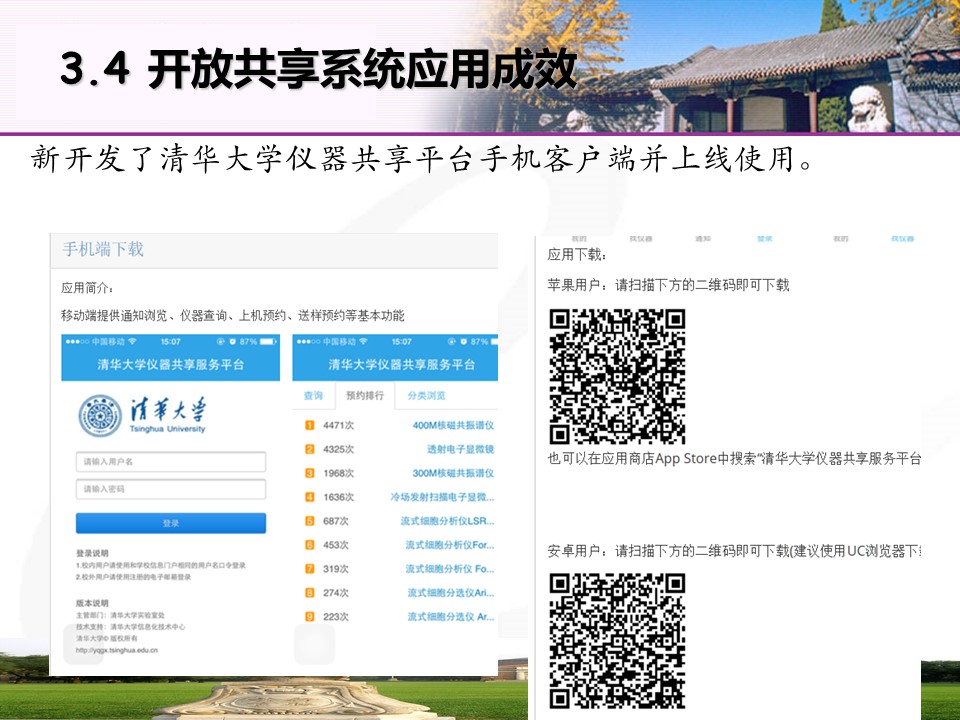The image size is (960, 720).
Task: Click the Tsinghua University round seal logo
Action: point(100,416)
